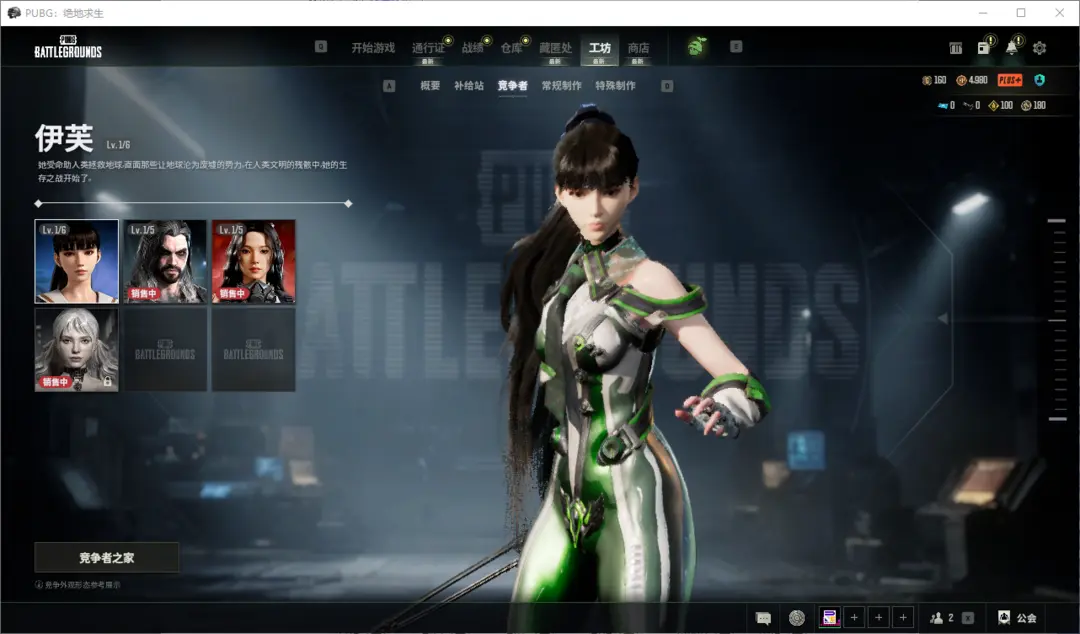1080x634 pixels.
Task: Click the character level progress bar
Action: click(x=194, y=203)
